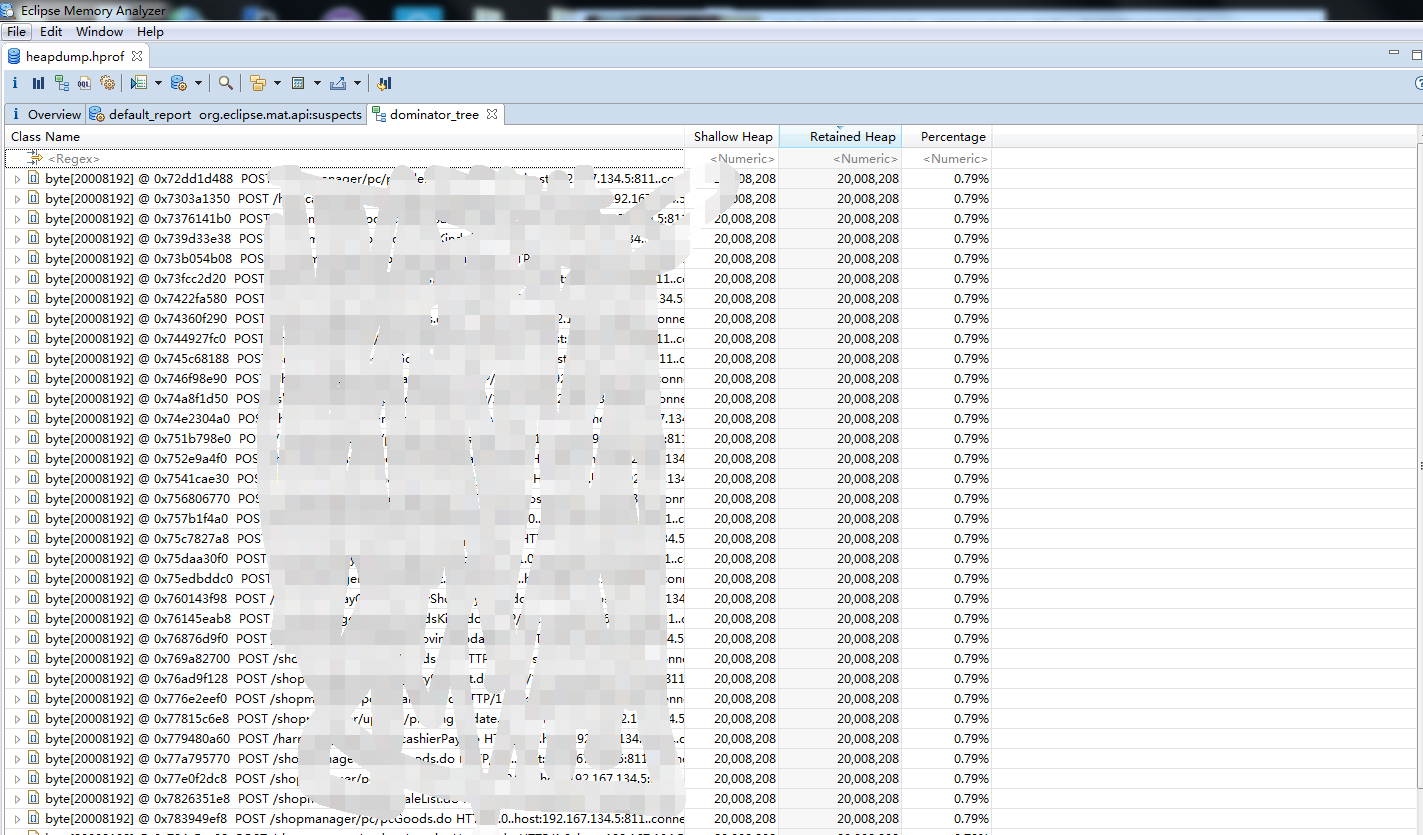Viewport: 1423px width, 835px height.
Task: Expand the byte array row 0x7422fa580
Action: click(x=17, y=299)
